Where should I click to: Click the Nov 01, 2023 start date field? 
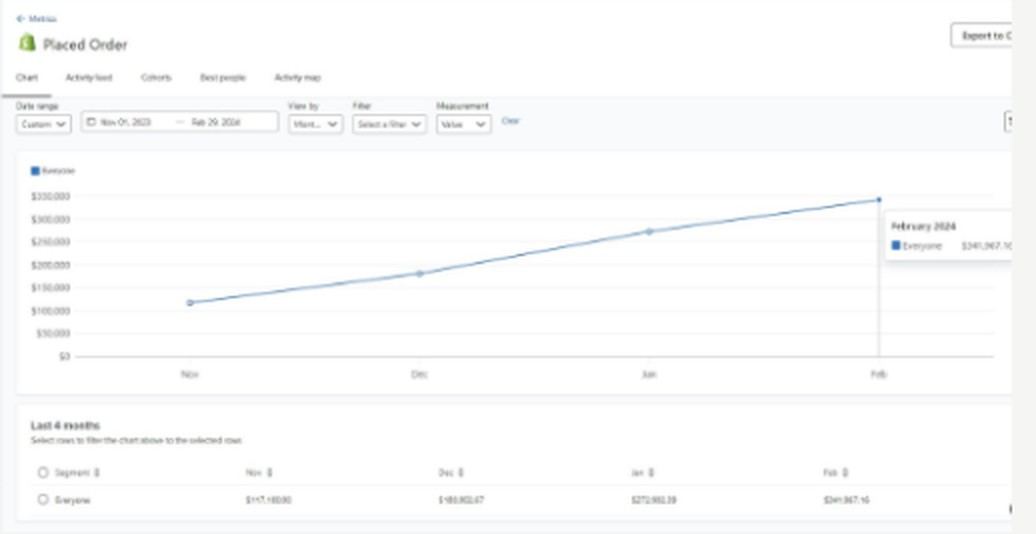(126, 122)
